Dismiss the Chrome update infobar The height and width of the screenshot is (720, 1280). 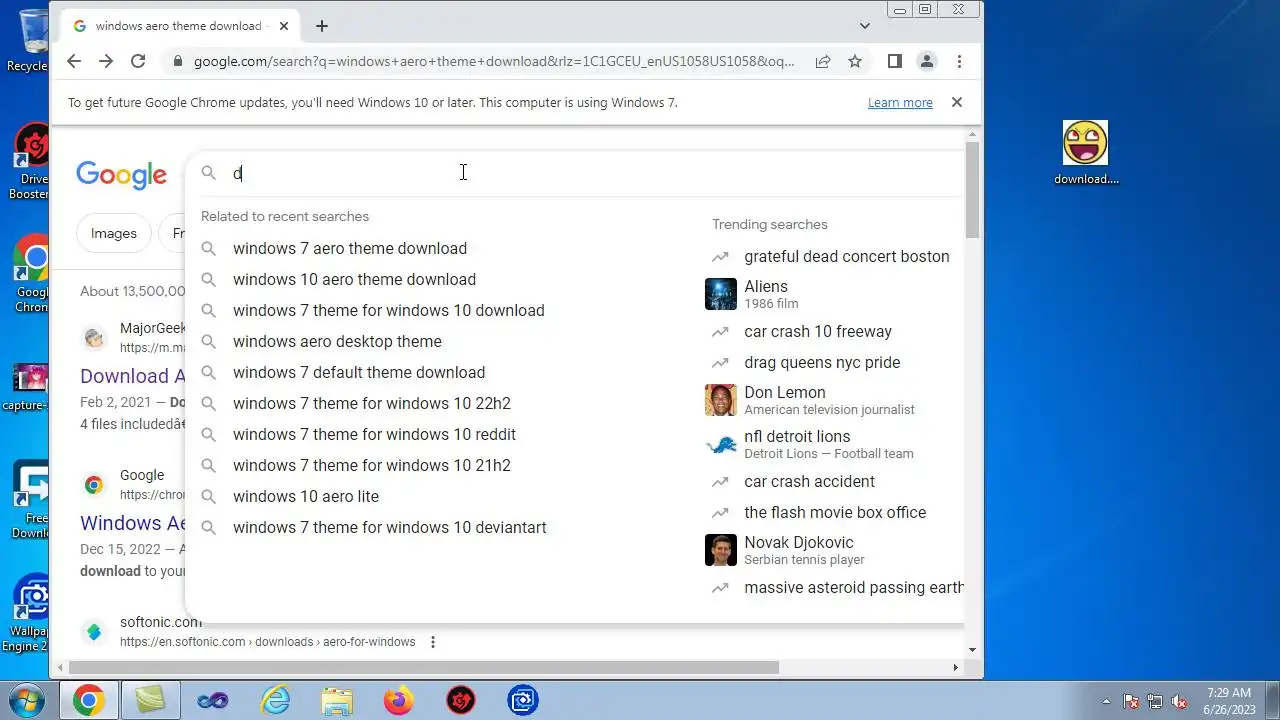click(957, 102)
